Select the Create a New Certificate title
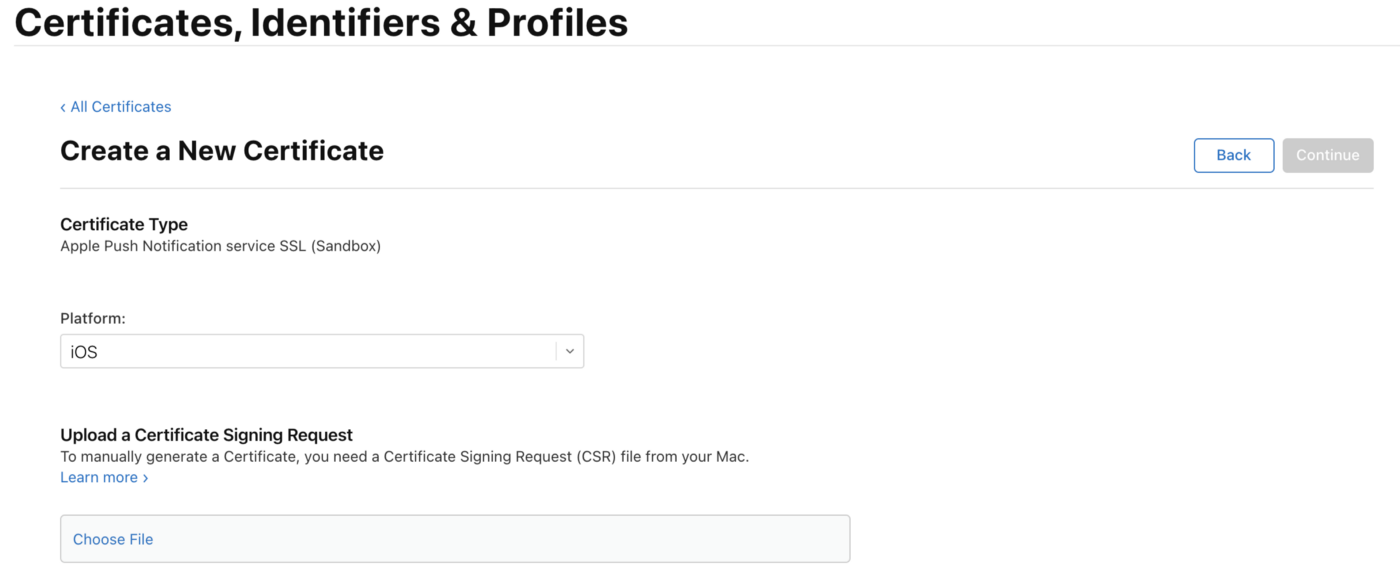 [221, 150]
